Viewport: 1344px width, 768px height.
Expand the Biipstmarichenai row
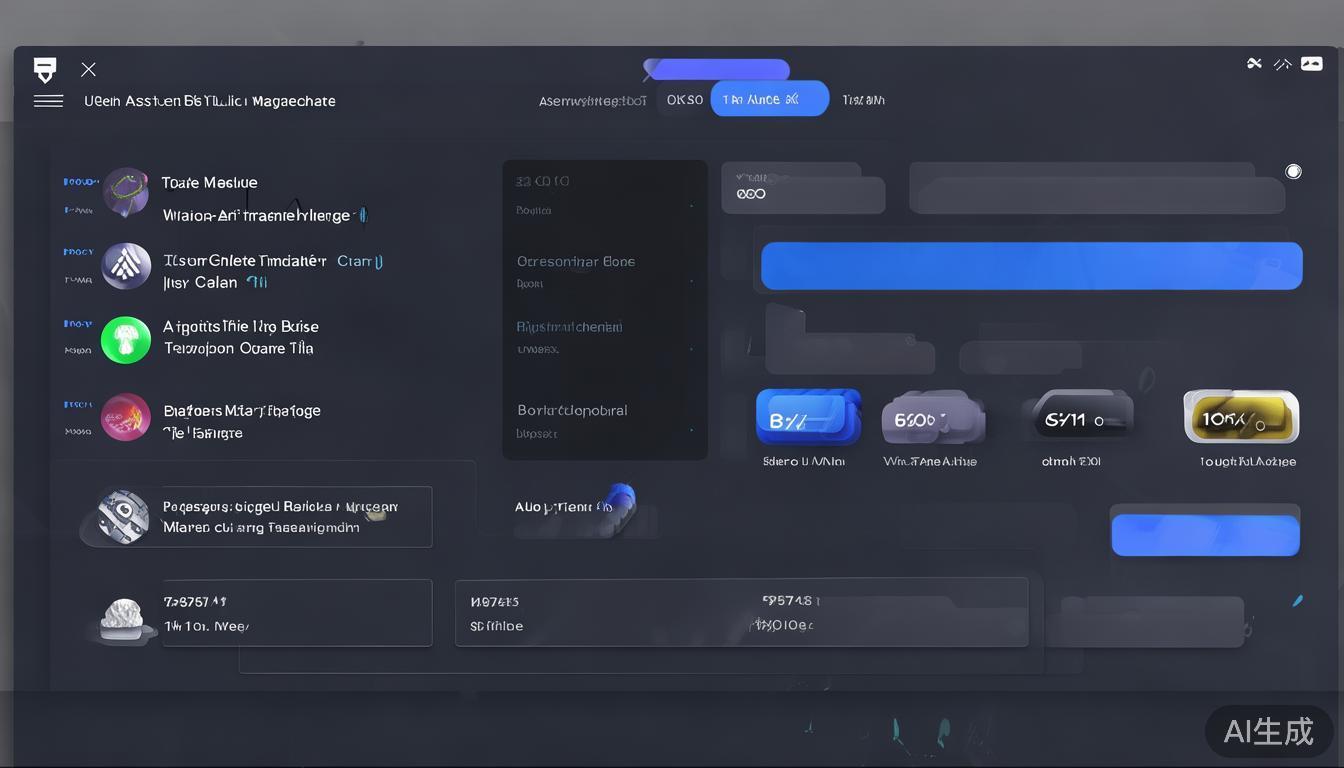click(604, 337)
